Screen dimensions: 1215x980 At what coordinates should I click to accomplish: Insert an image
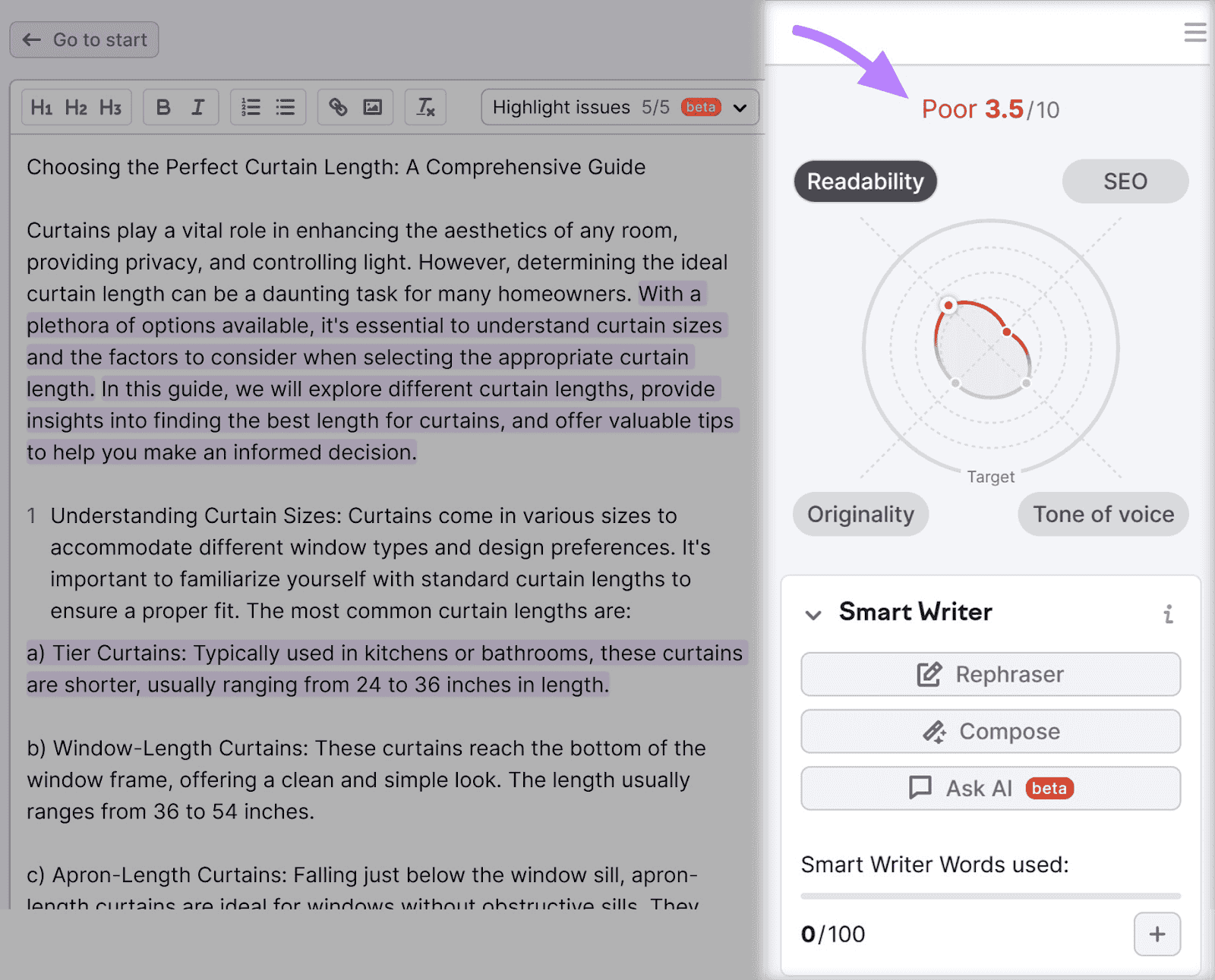click(x=373, y=107)
